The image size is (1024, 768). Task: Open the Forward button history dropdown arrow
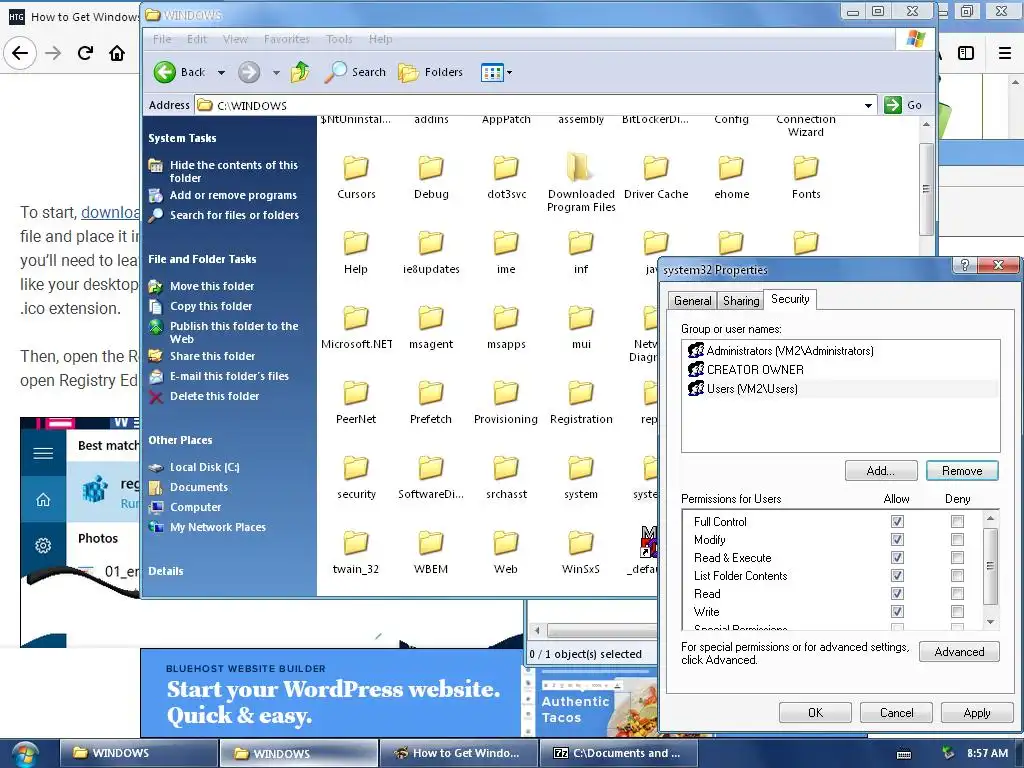point(276,72)
